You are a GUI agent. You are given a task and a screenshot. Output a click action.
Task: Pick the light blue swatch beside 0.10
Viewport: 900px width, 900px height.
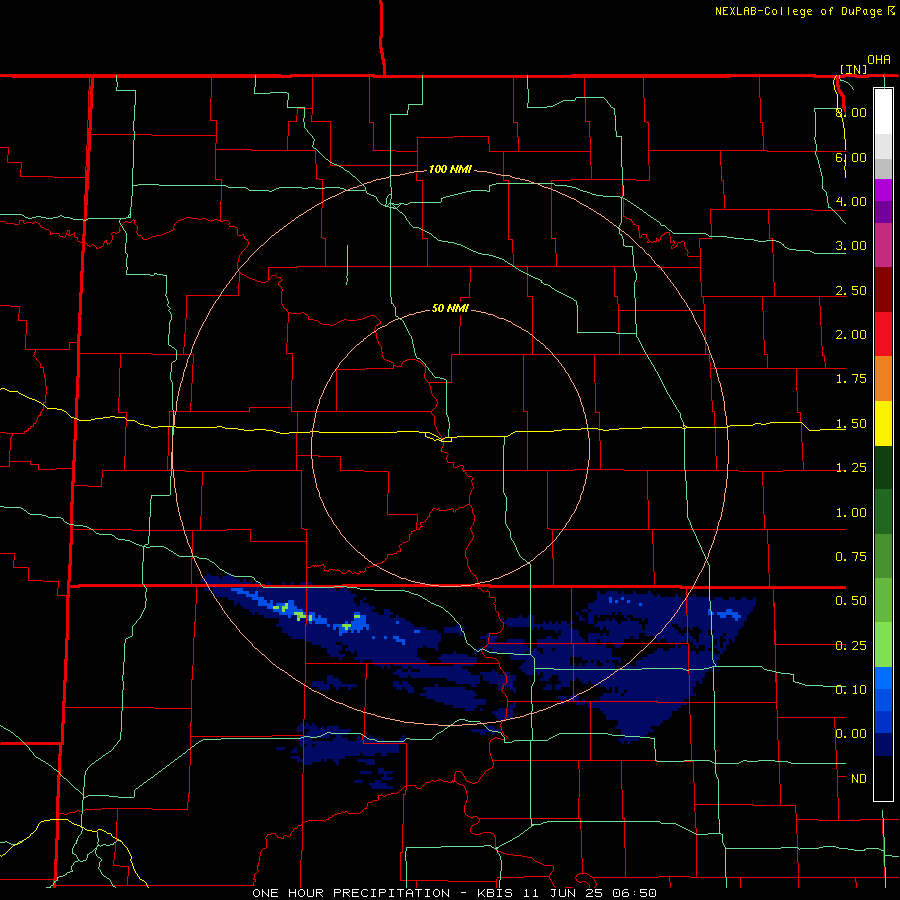pos(883,678)
